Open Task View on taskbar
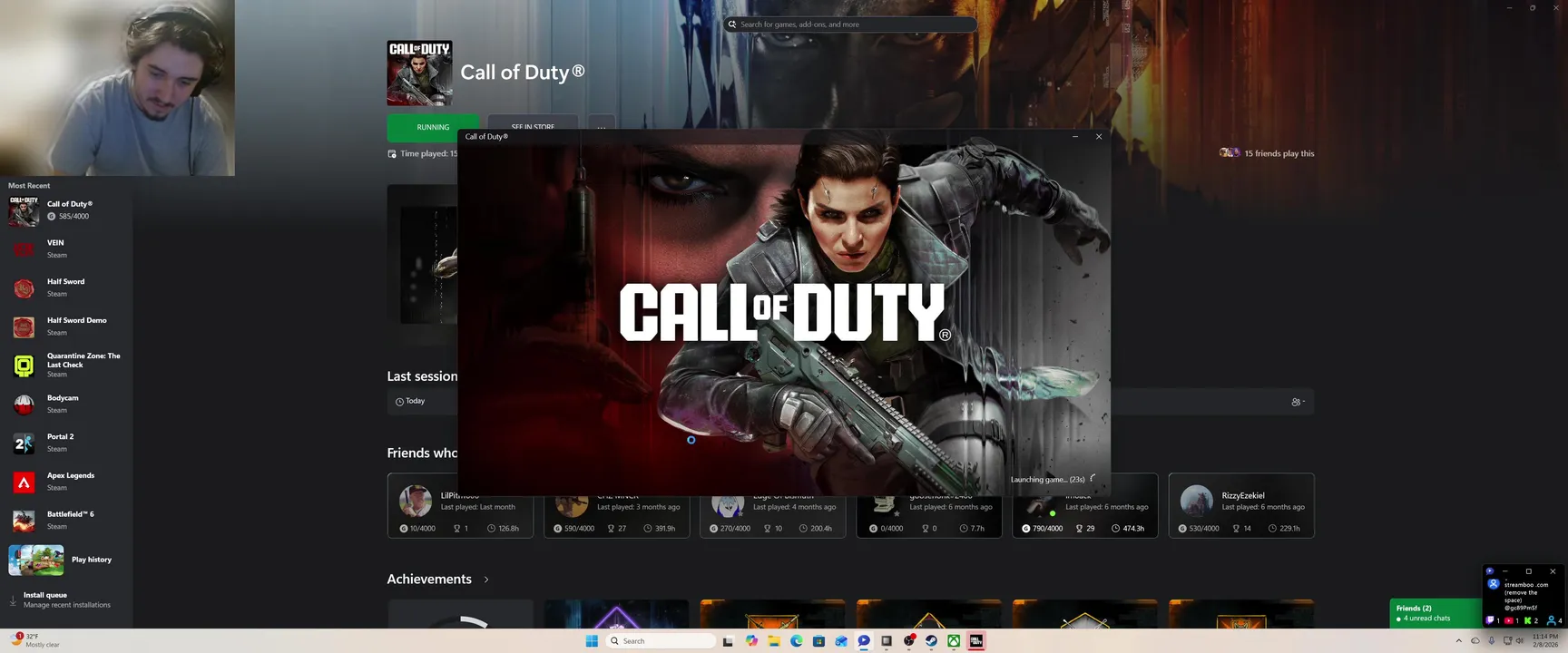Viewport: 1568px width, 653px height. click(728, 641)
